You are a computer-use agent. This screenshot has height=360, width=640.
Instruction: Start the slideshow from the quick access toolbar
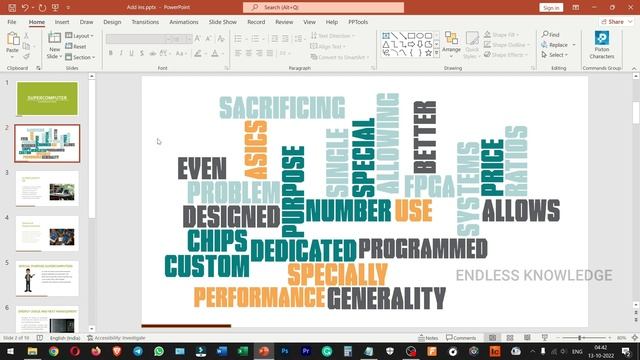pos(55,7)
